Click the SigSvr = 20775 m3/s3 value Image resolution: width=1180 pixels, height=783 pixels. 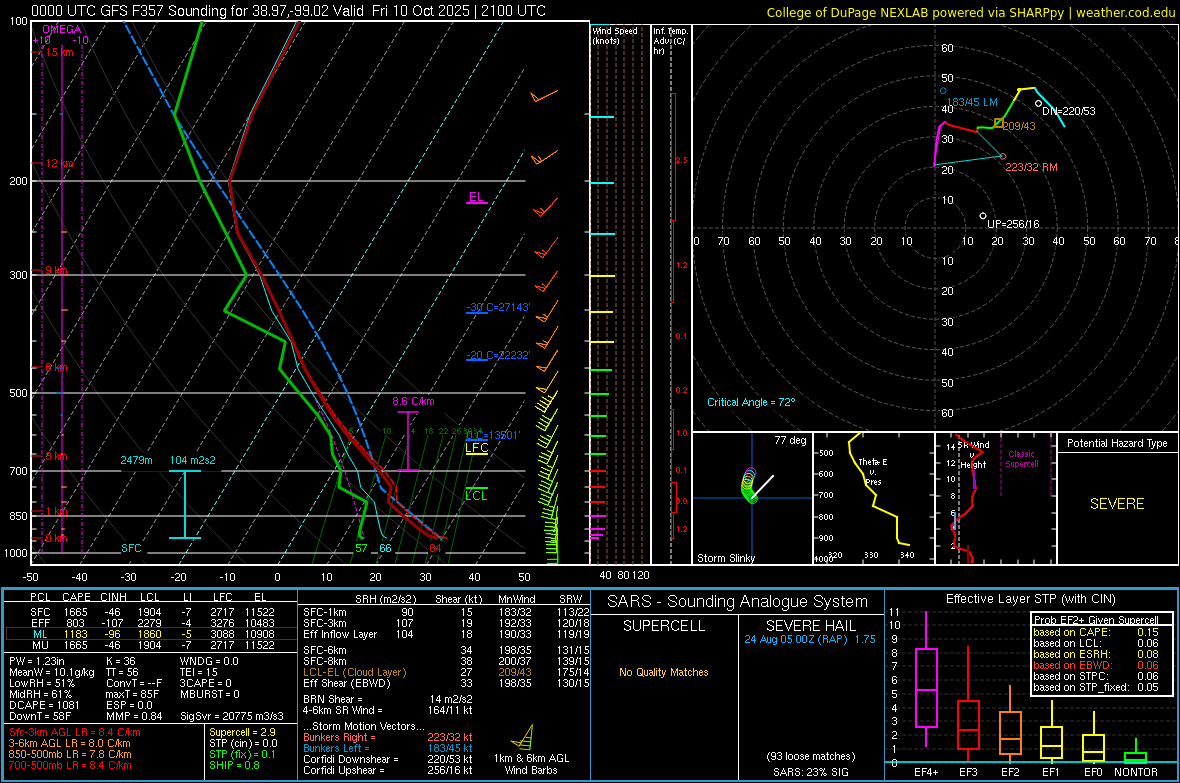click(232, 717)
